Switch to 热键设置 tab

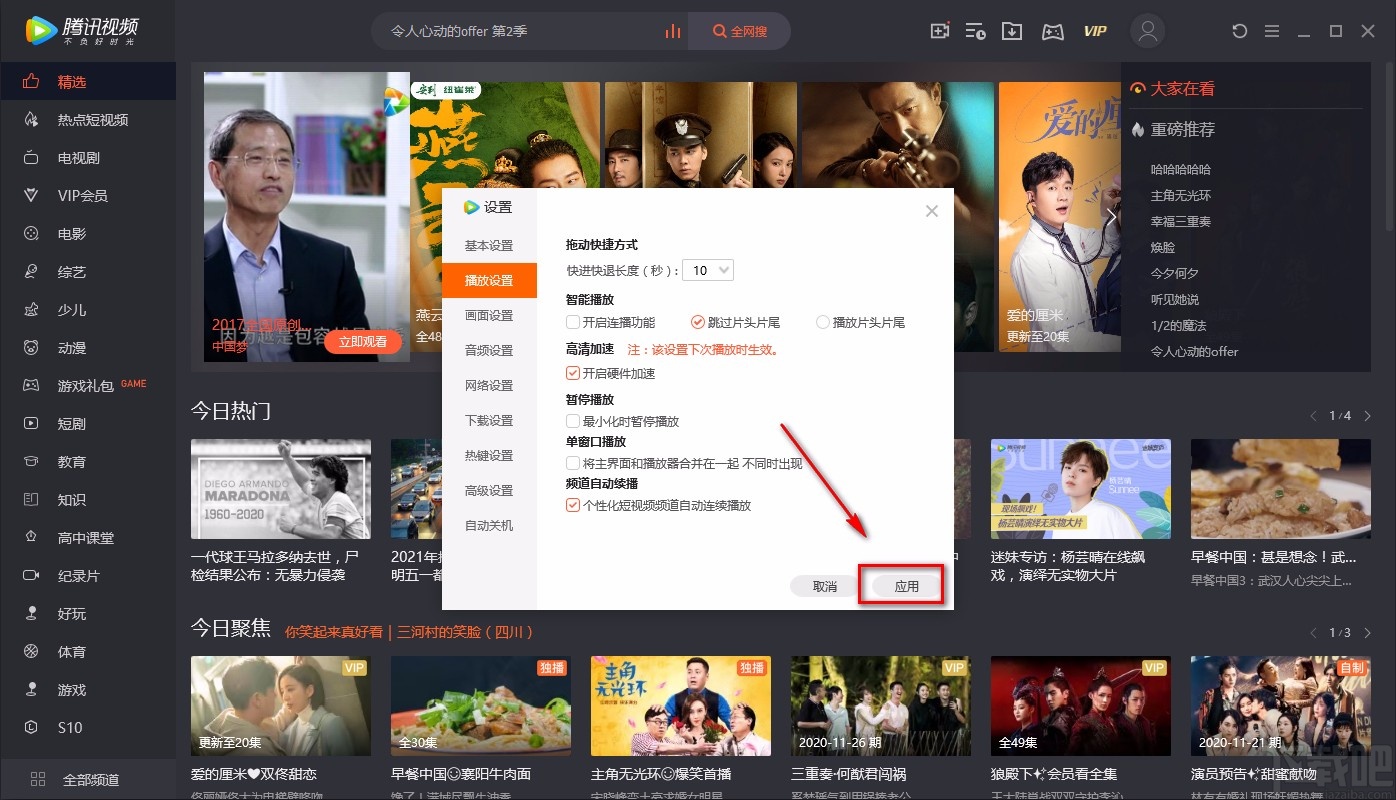[489, 456]
